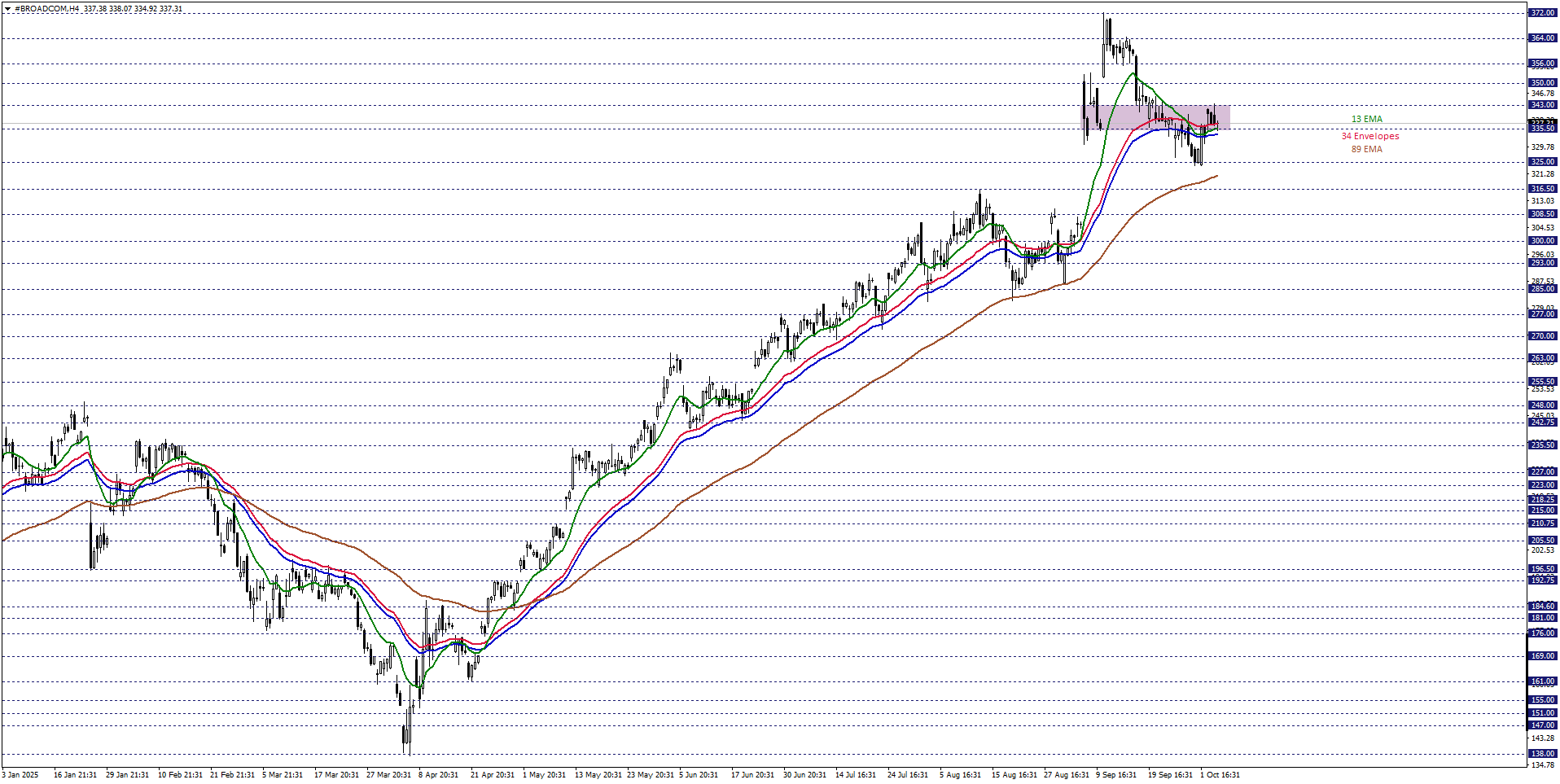The width and height of the screenshot is (1560, 784).
Task: Click the 169.00 price level label
Action: (1542, 655)
